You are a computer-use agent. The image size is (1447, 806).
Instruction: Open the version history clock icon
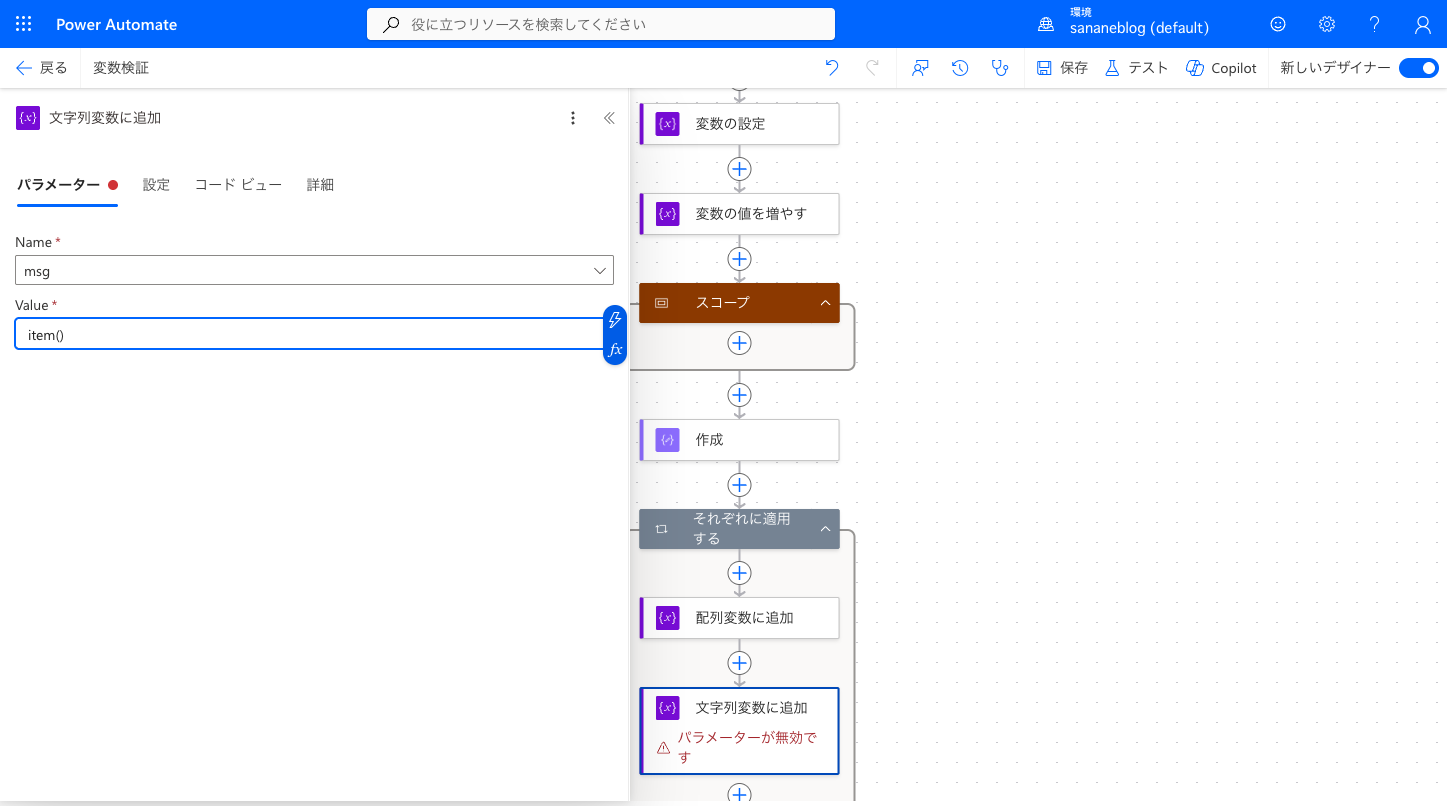point(960,68)
